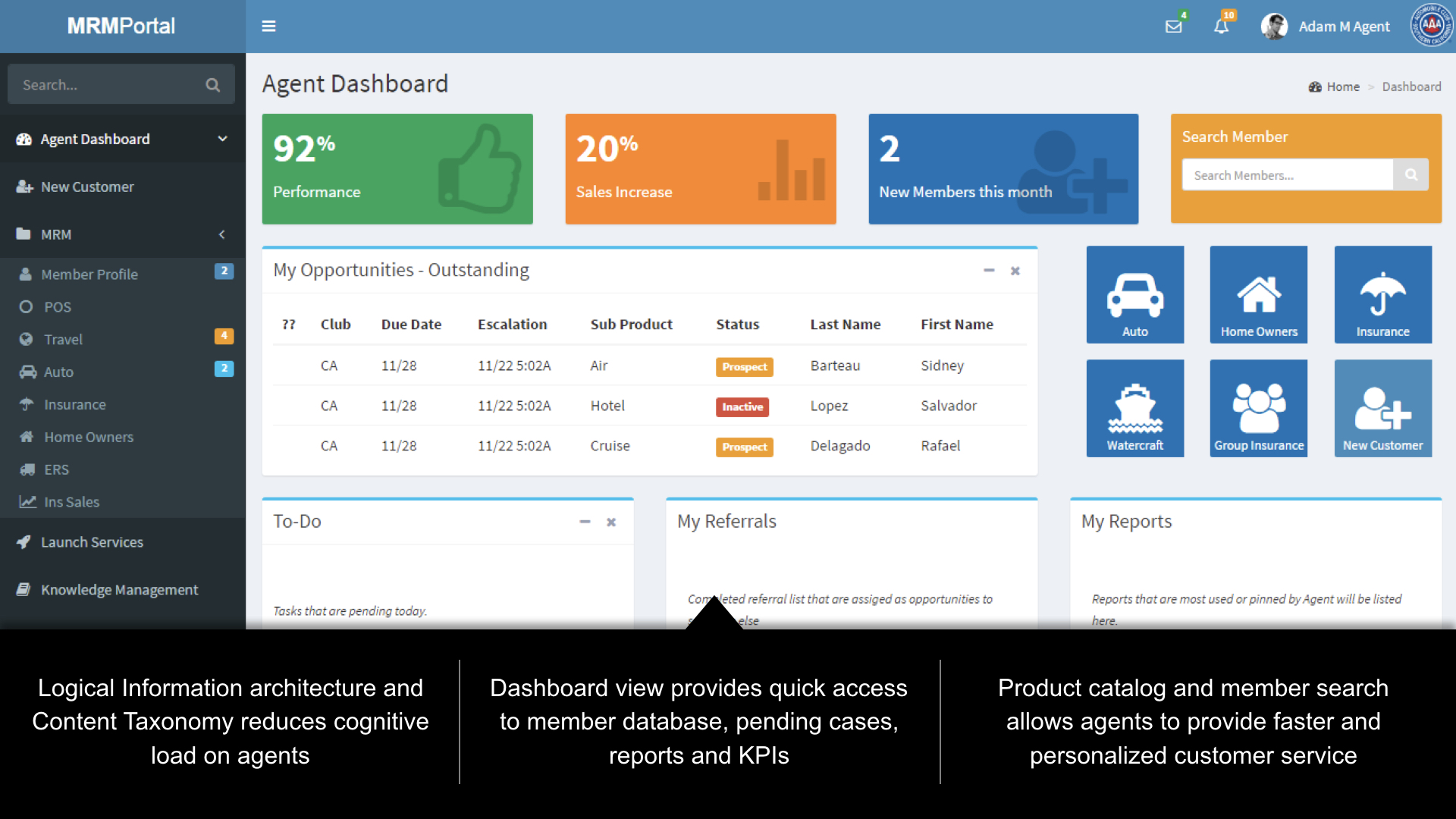The width and height of the screenshot is (1456, 819).
Task: Click the Insurance umbrella tile
Action: 1382,294
